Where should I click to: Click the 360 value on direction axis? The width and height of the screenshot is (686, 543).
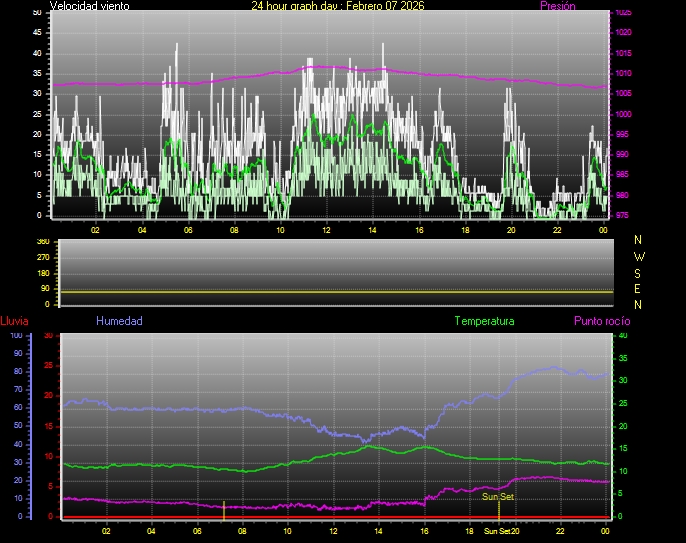pos(42,242)
